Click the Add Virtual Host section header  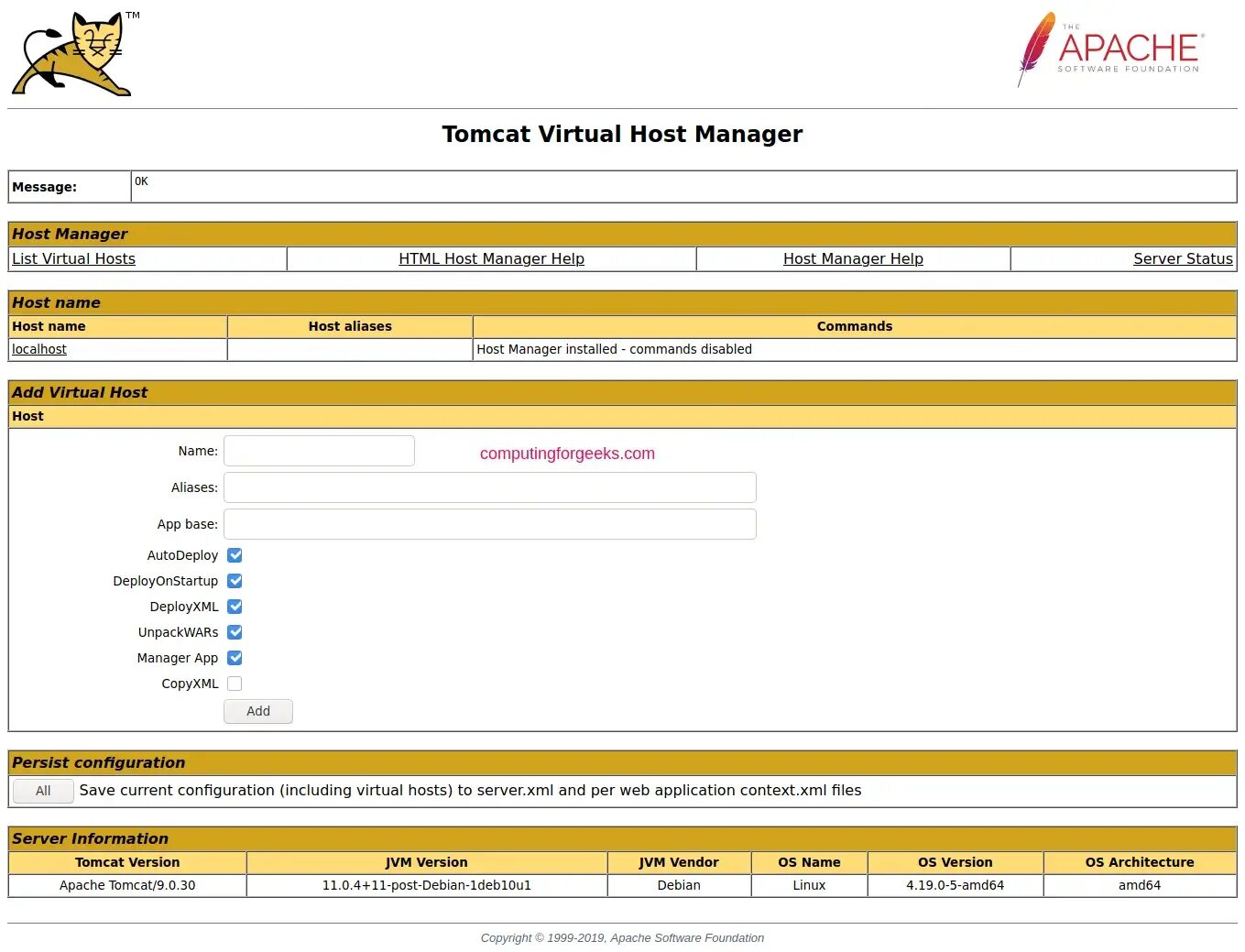(622, 392)
